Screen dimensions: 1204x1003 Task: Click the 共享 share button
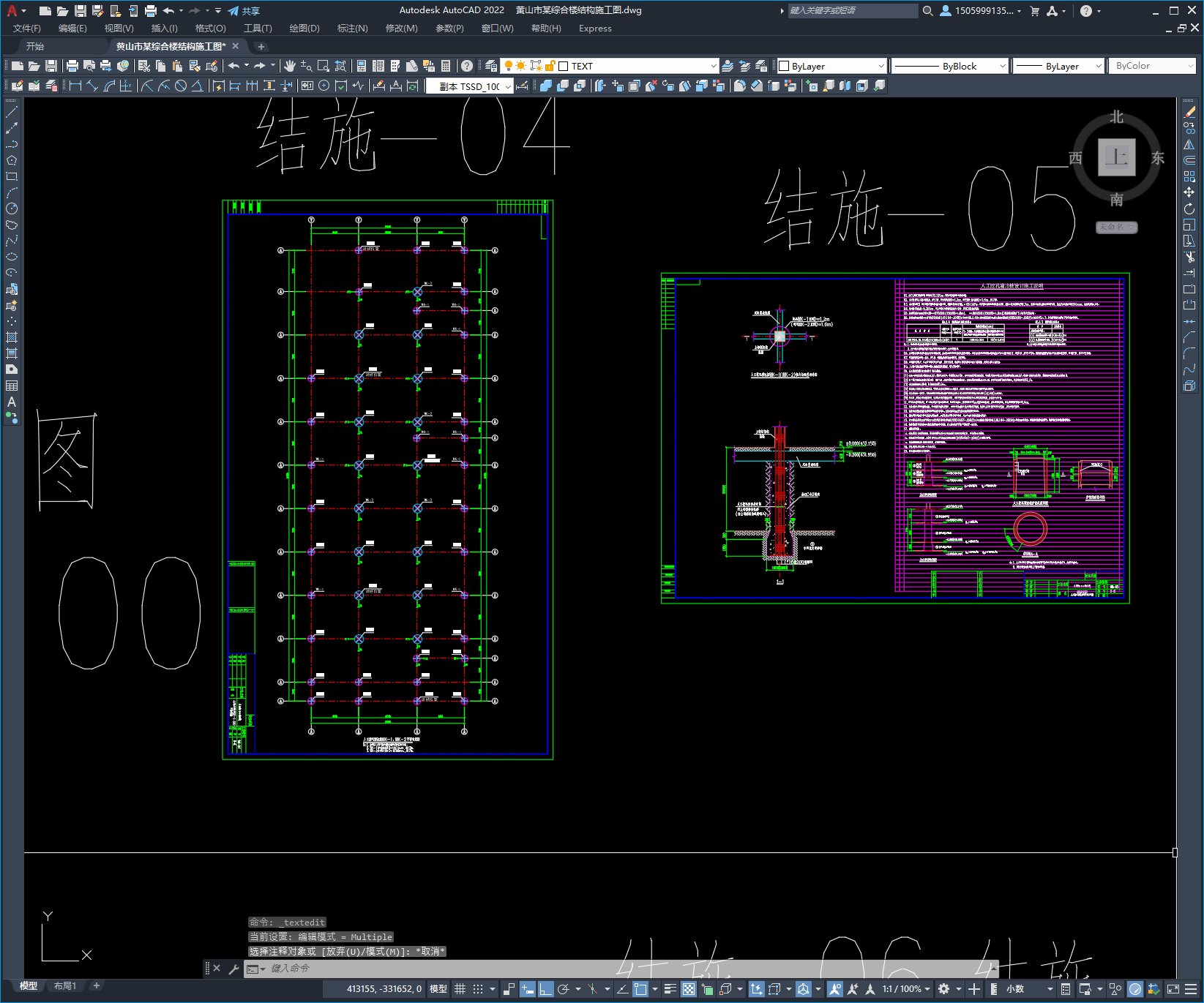(x=244, y=11)
